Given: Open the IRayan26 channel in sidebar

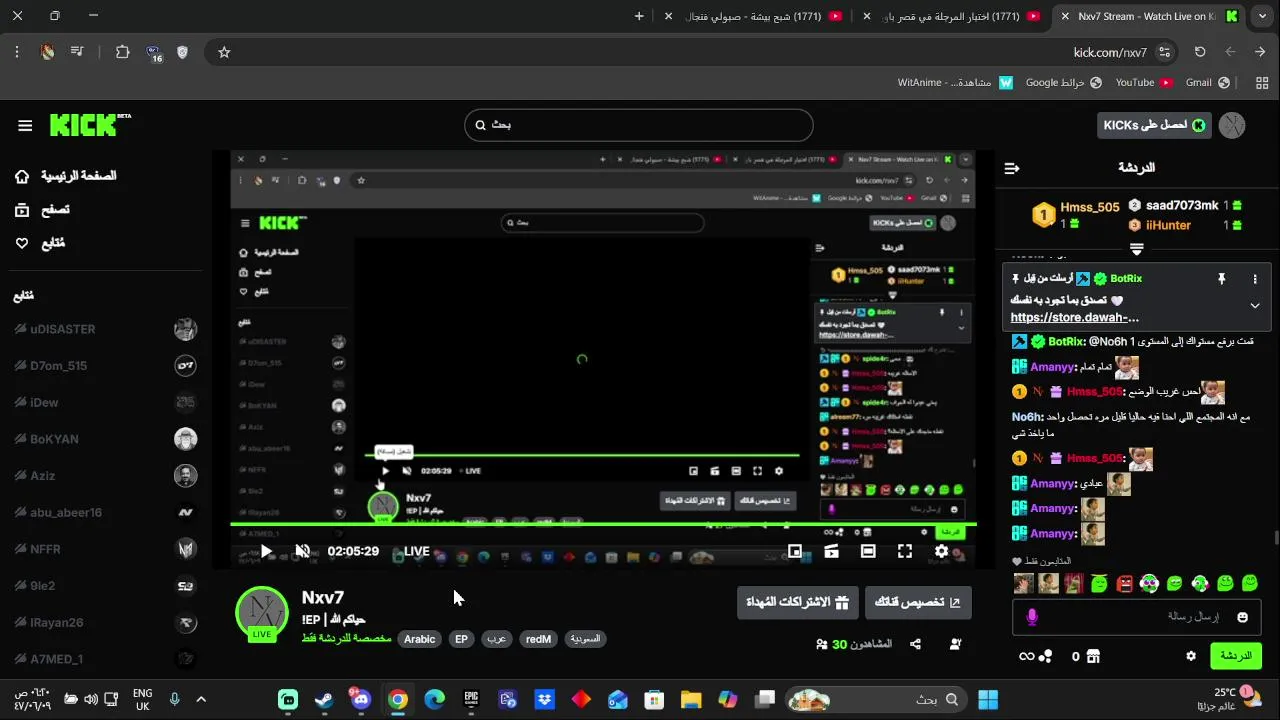Looking at the screenshot, I should [105, 622].
